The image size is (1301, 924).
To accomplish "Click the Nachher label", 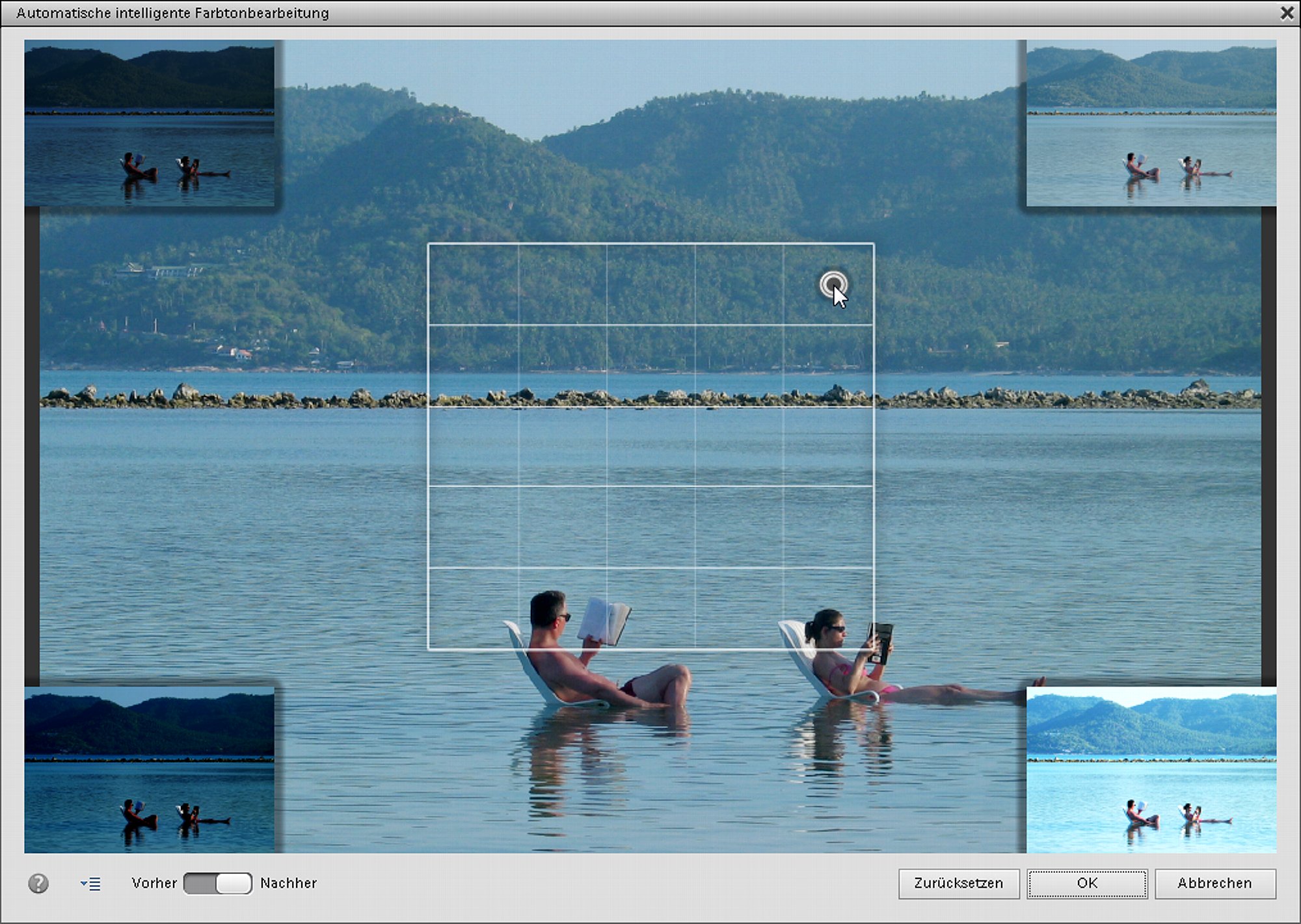I will click(289, 883).
